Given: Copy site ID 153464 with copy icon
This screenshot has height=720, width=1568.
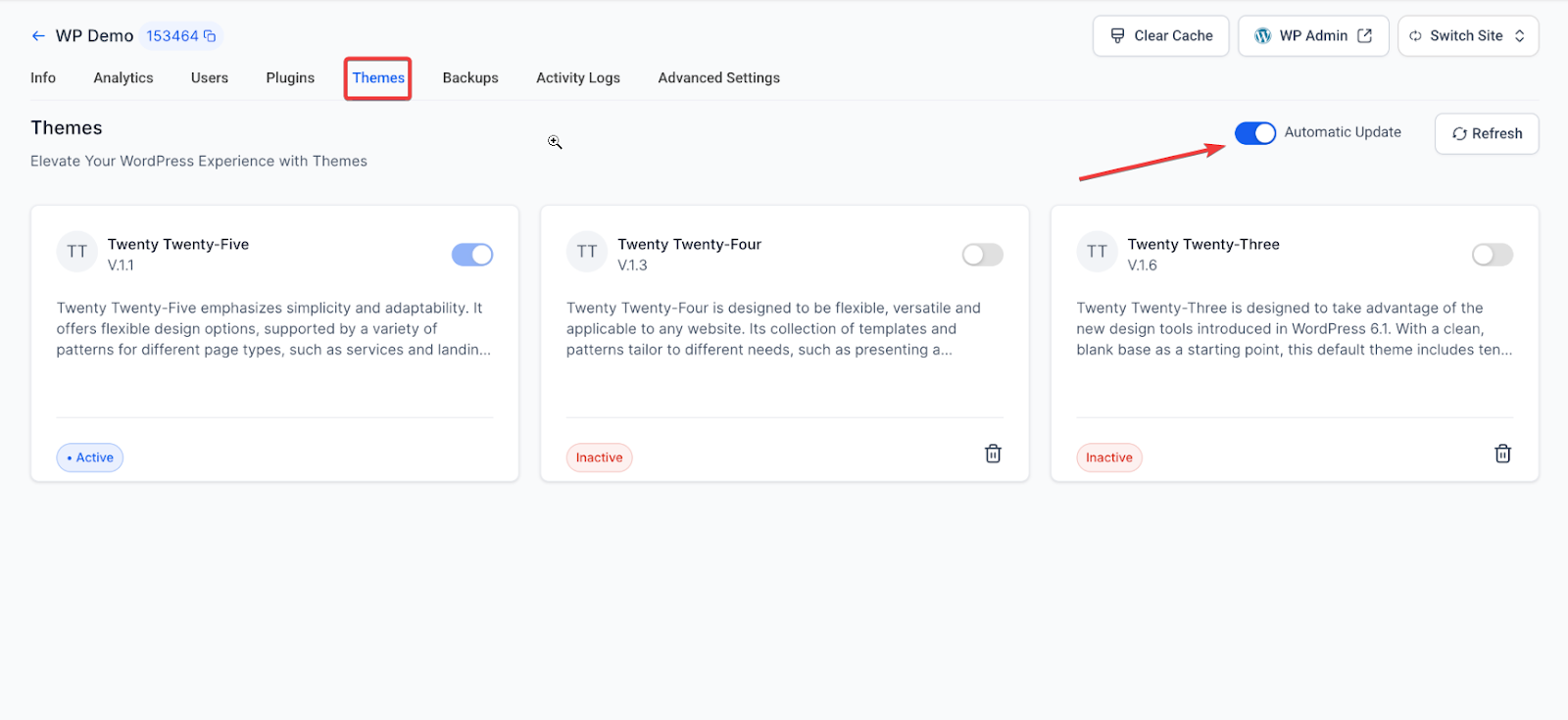Looking at the screenshot, I should (x=210, y=36).
